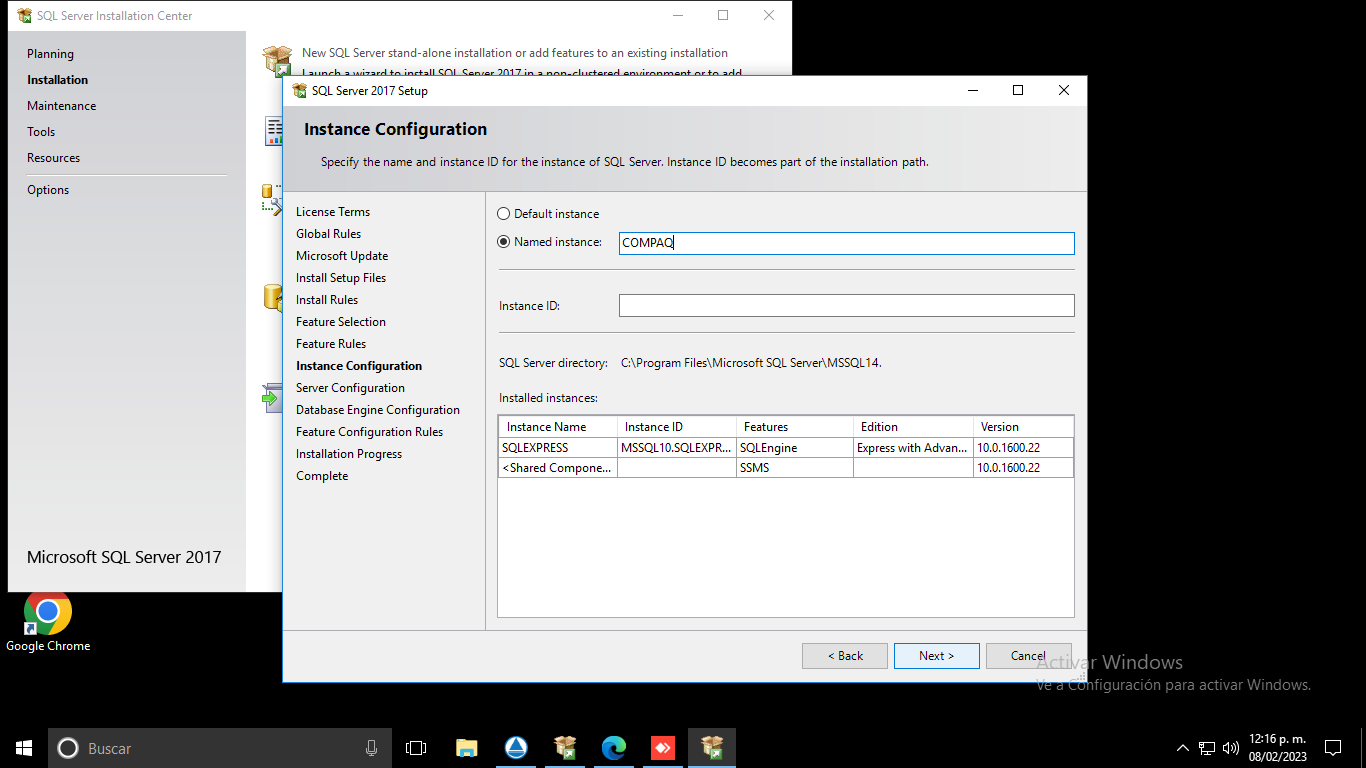
Task: Click the Feature Rules step
Action: 331,344
